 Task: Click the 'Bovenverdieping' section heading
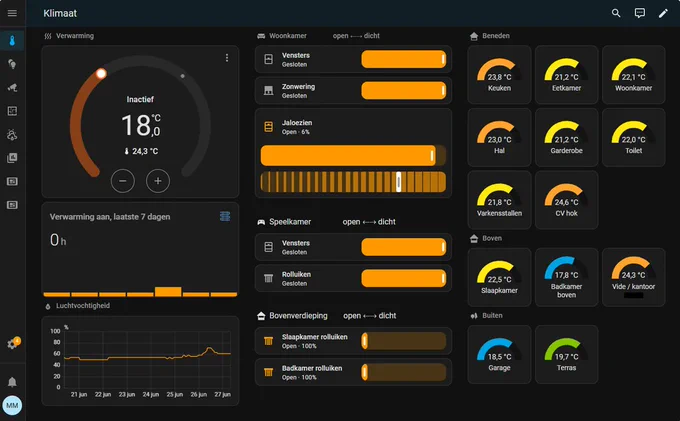298,316
